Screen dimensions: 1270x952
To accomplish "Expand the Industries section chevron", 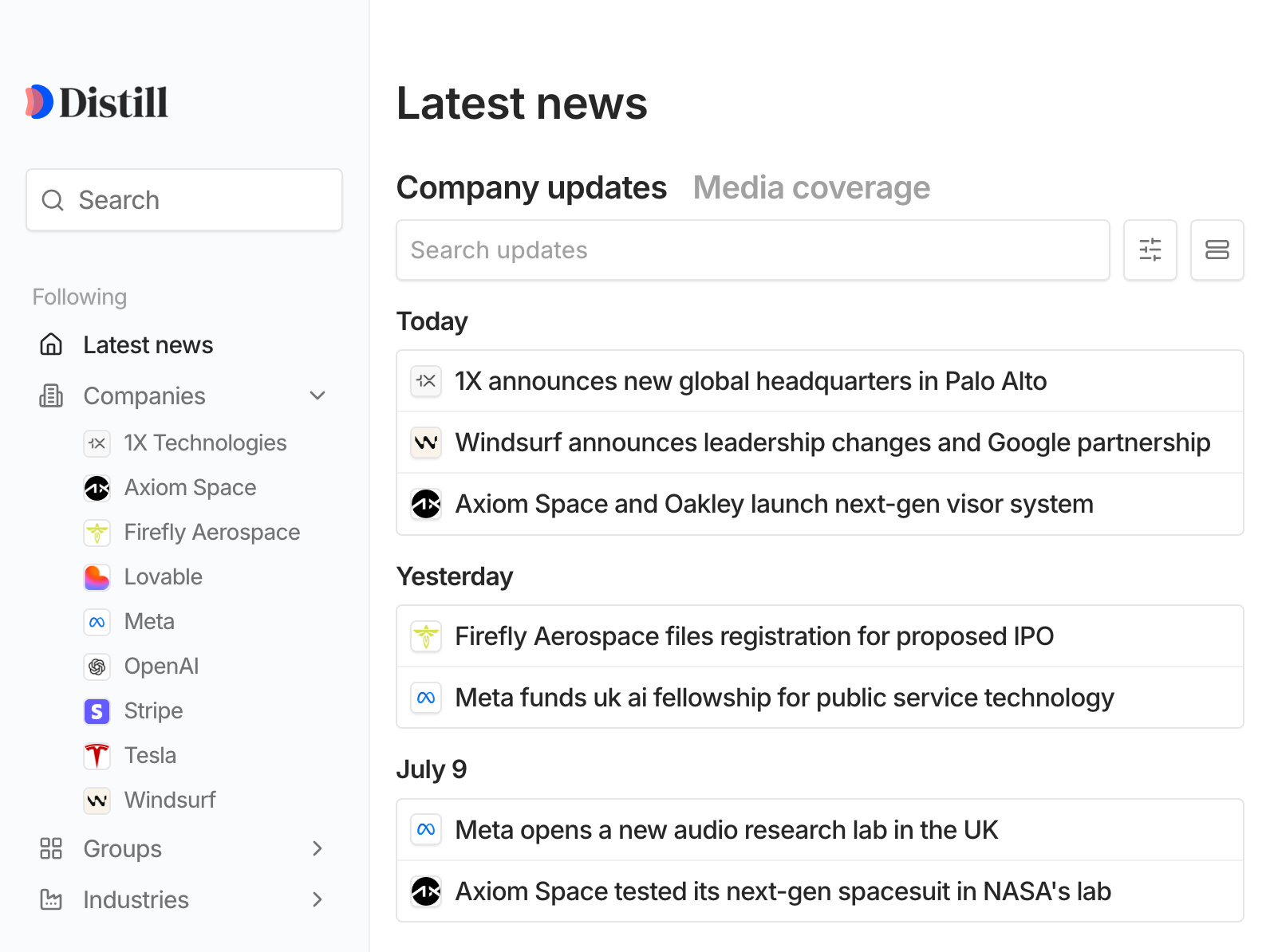I will (x=317, y=899).
